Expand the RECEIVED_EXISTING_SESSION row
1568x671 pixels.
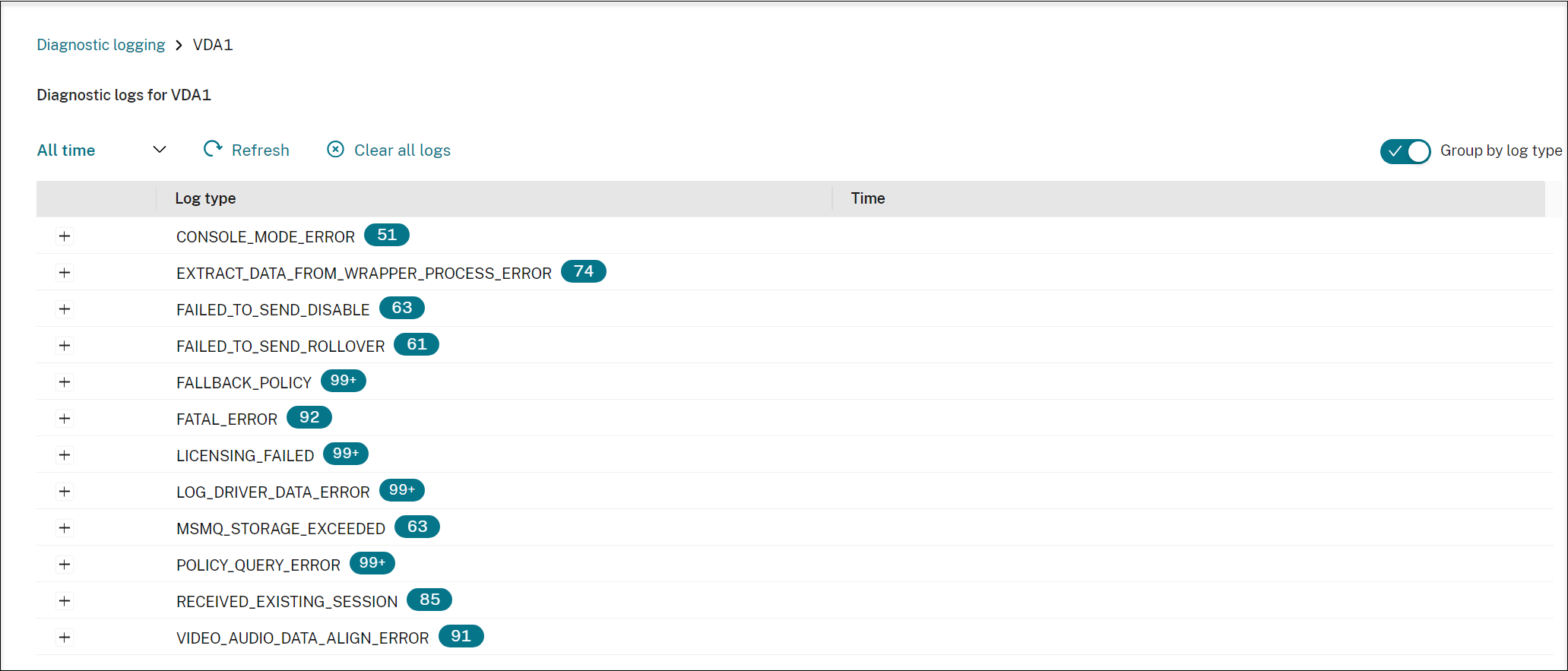[65, 601]
